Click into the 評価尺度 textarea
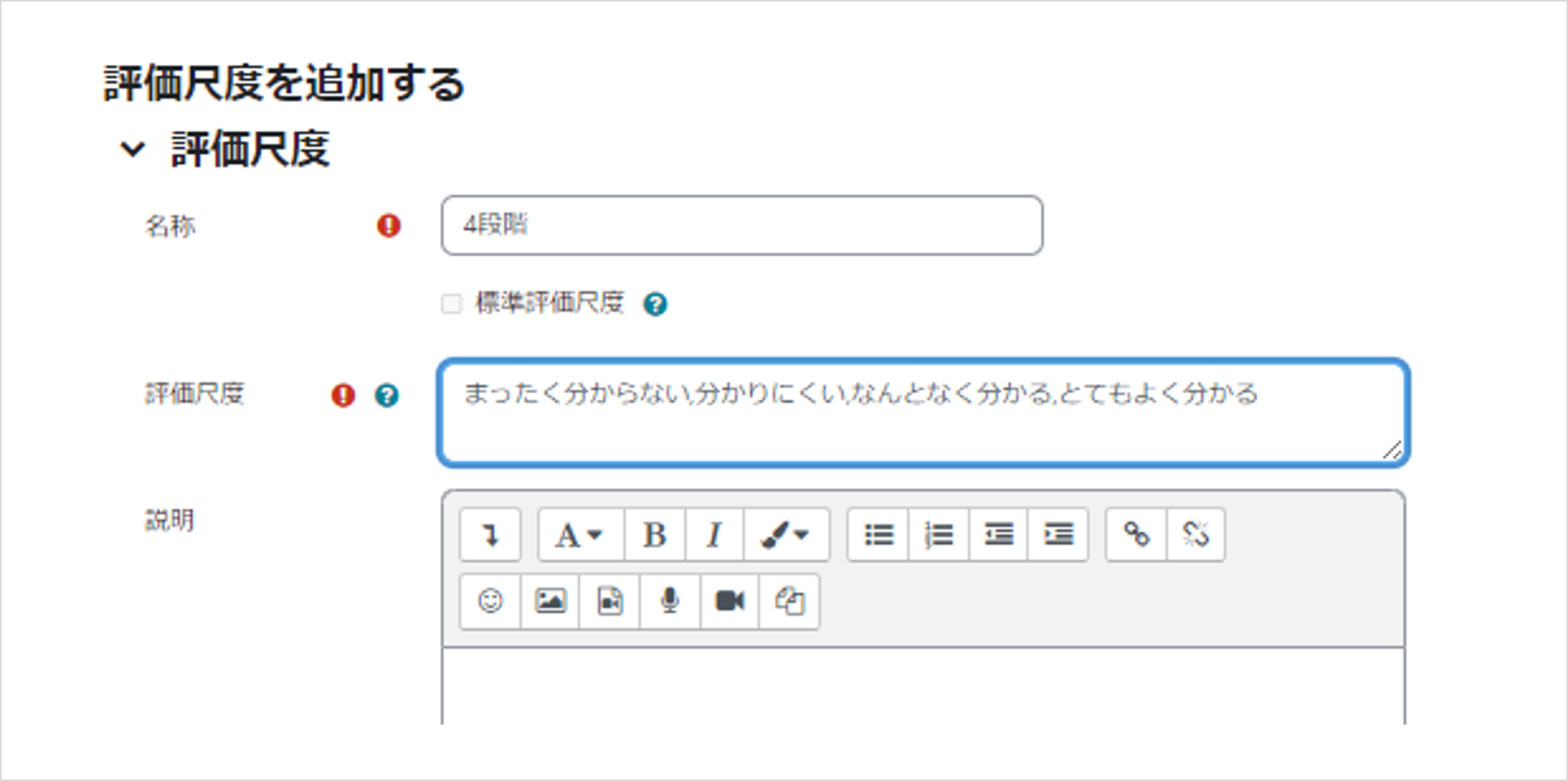This screenshot has height=781, width=1568. pyautogui.click(x=923, y=413)
